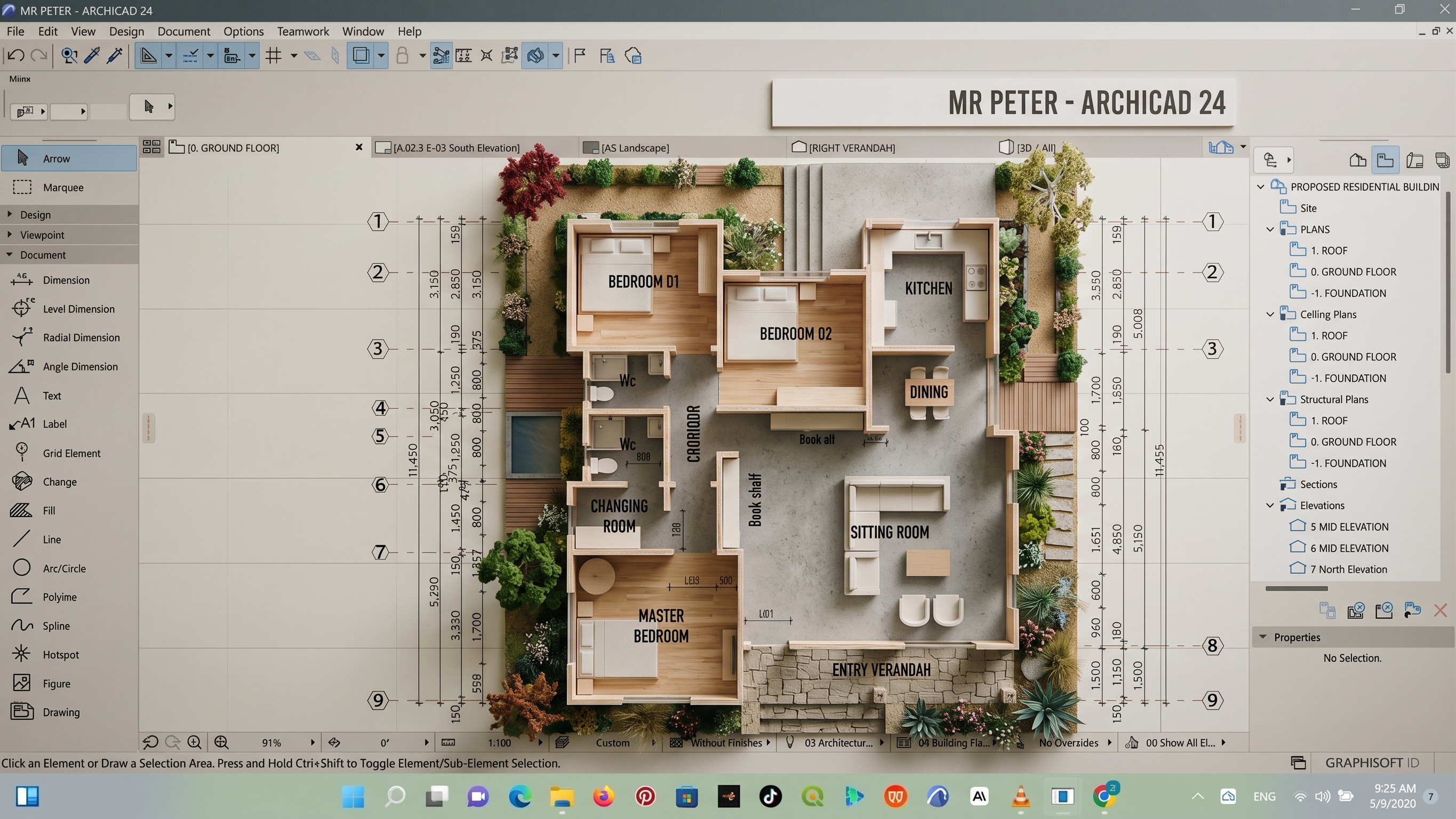Select the Arc/Circle tool
1456x819 pixels.
pyautogui.click(x=69, y=568)
